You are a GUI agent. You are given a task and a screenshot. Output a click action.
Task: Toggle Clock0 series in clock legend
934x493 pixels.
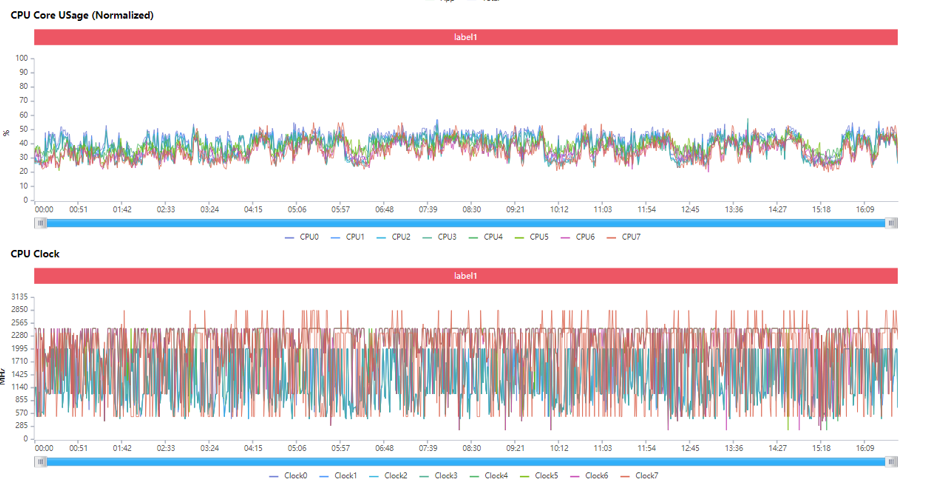click(x=288, y=476)
